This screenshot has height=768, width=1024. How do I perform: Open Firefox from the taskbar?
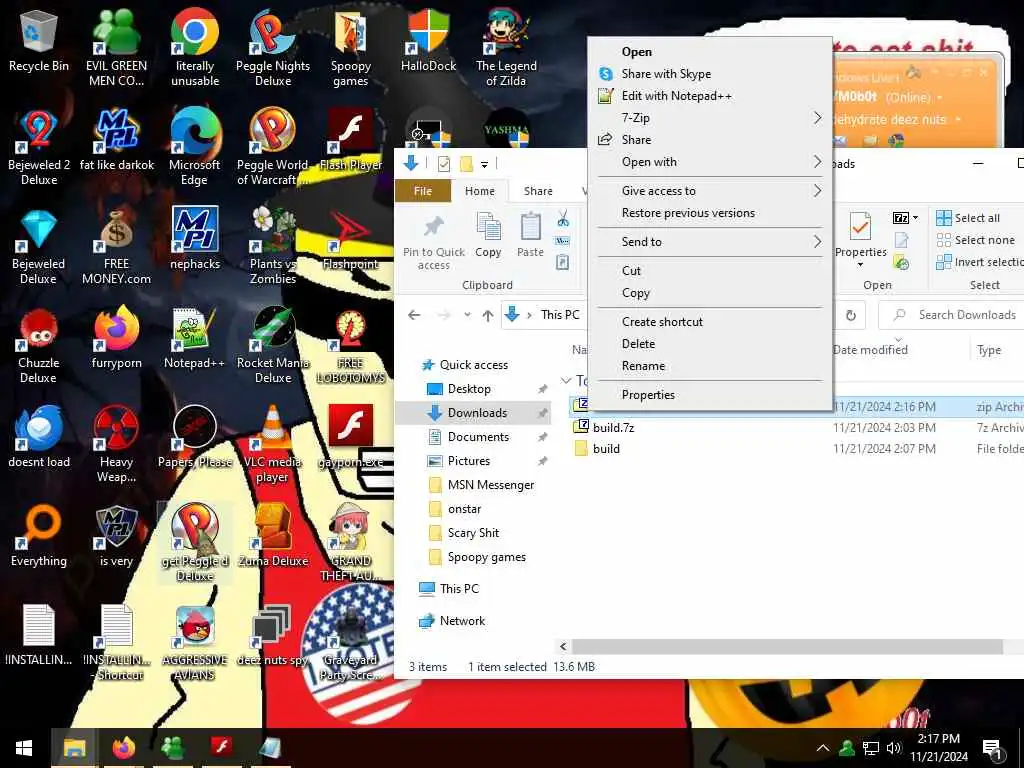pyautogui.click(x=124, y=747)
